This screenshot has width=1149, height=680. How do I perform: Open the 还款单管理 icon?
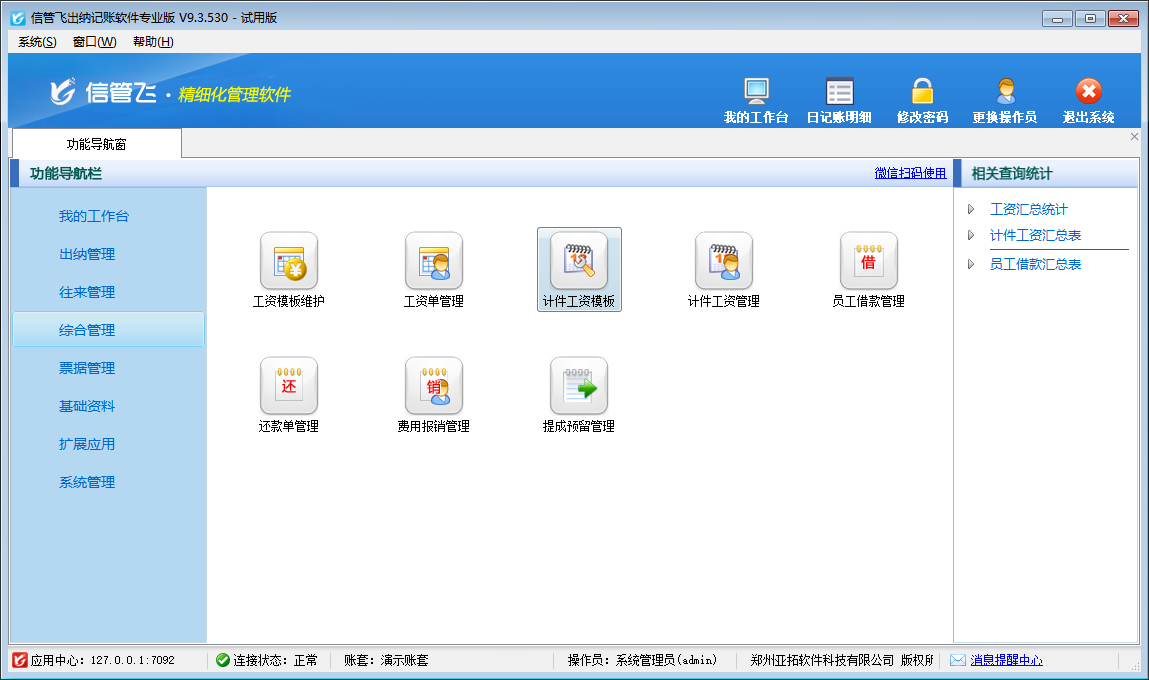tap(288, 387)
